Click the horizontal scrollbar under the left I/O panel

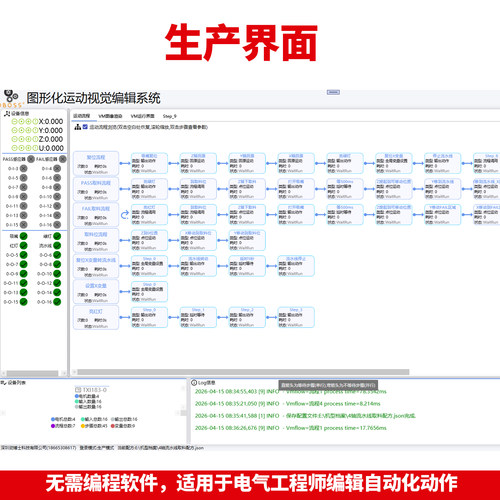tap(32, 373)
